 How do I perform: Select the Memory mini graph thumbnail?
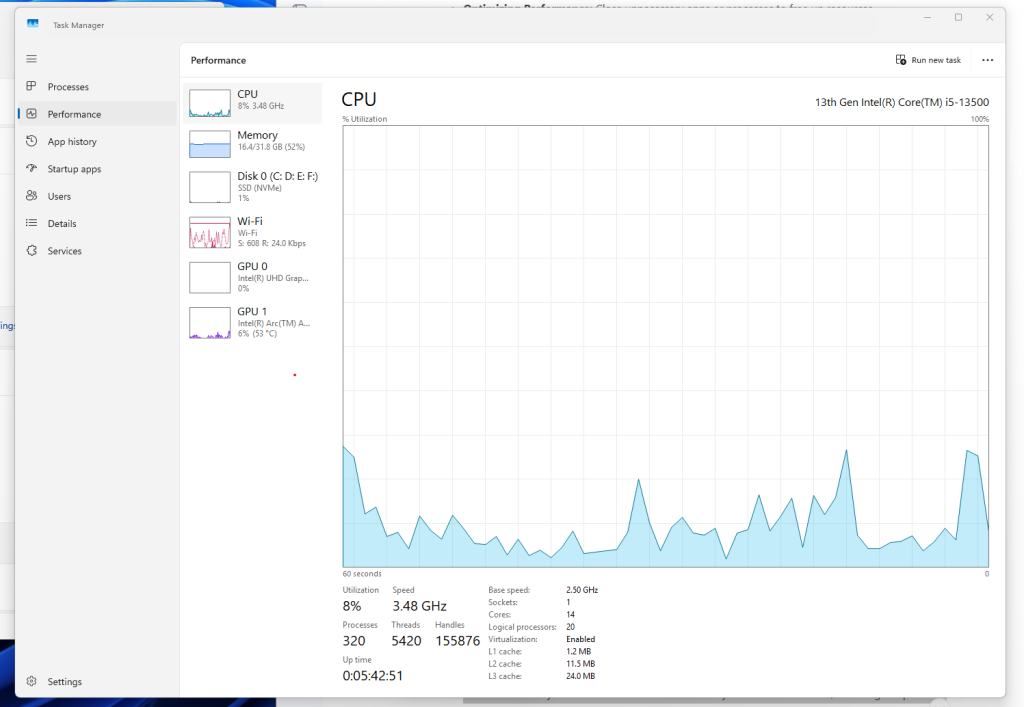pyautogui.click(x=210, y=144)
